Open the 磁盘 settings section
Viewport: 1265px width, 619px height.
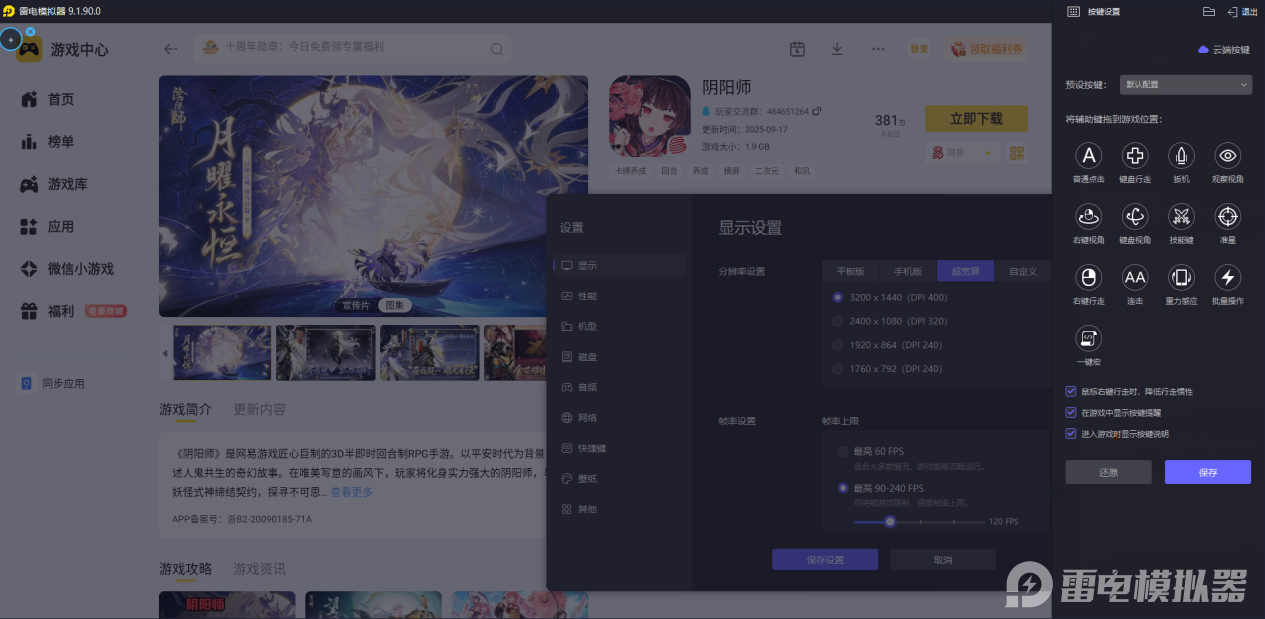pos(620,356)
